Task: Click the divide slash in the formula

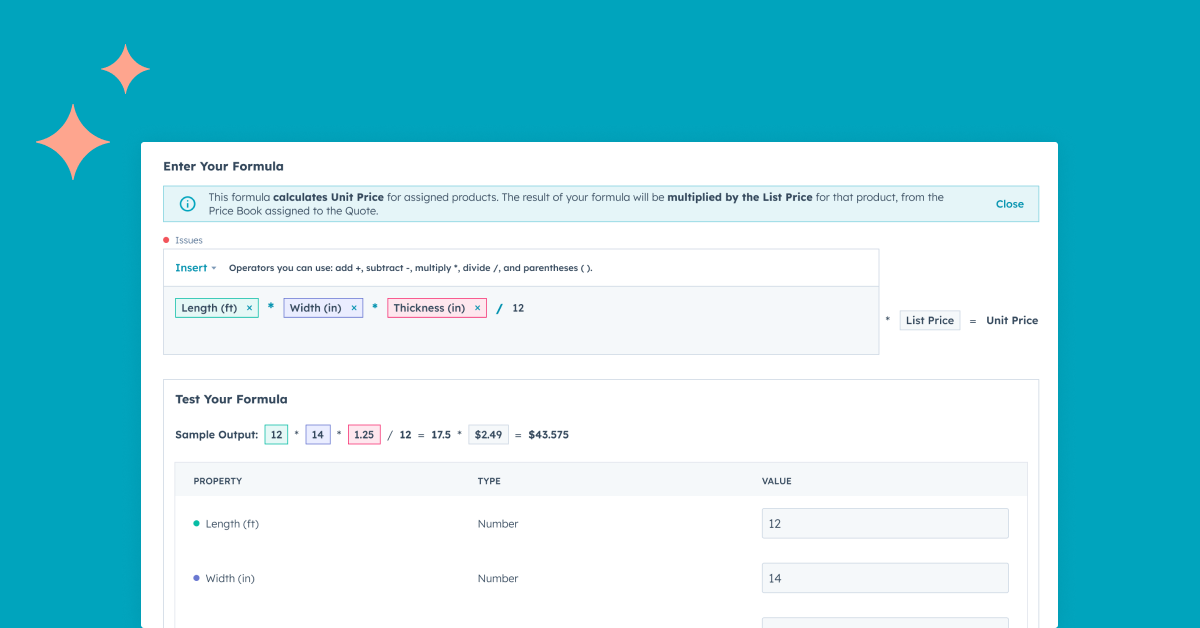Action: 499,307
